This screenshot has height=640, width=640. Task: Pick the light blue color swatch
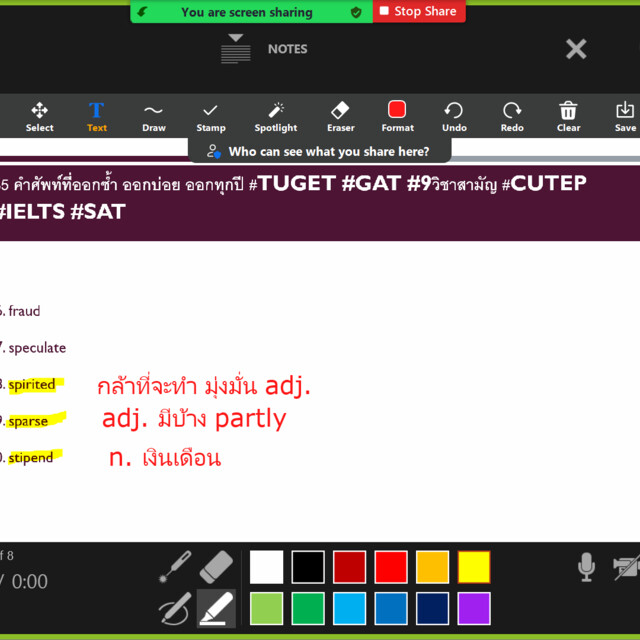pyautogui.click(x=349, y=609)
